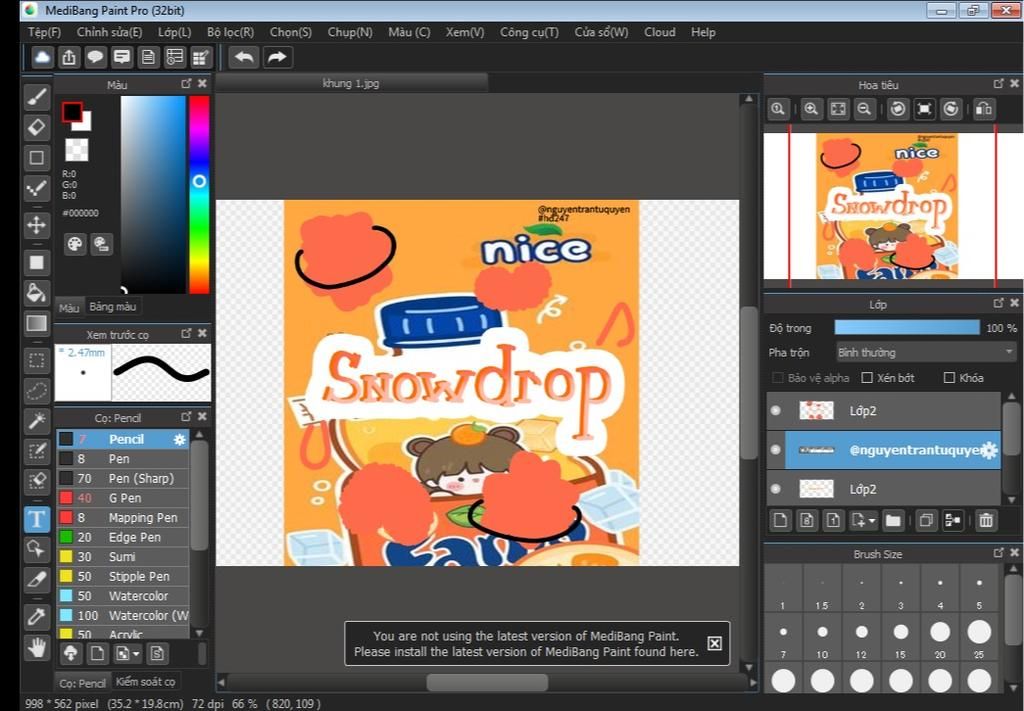Click Navigator fit-to-window icon
The image size is (1024, 711).
click(838, 109)
